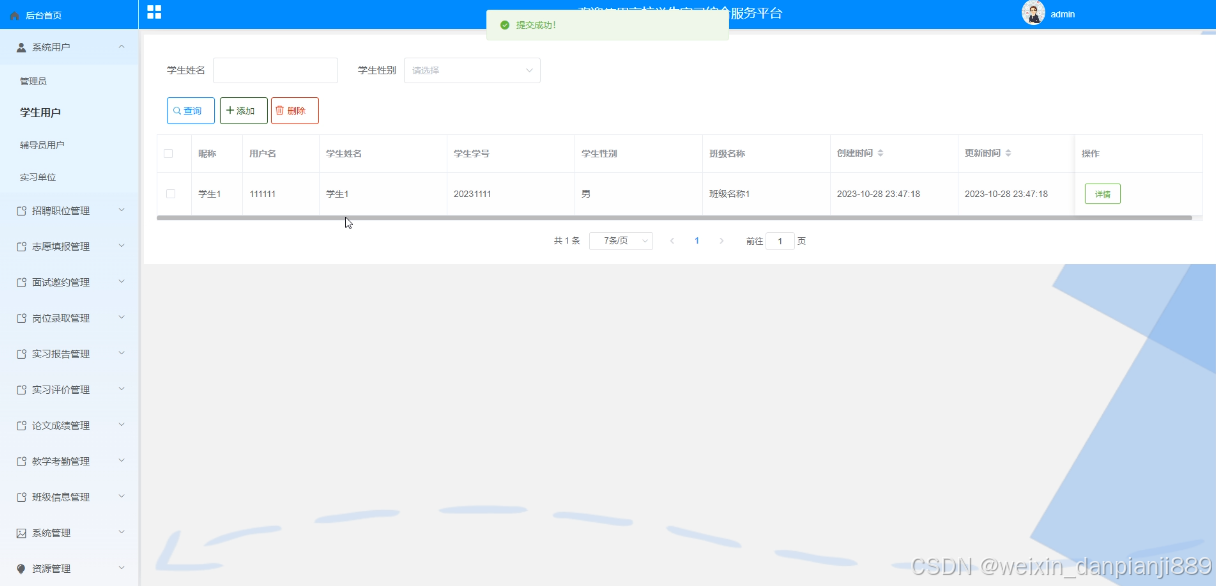Expand the 面试邀约管理 menu chevron
This screenshot has width=1216, height=586.
coord(121,282)
